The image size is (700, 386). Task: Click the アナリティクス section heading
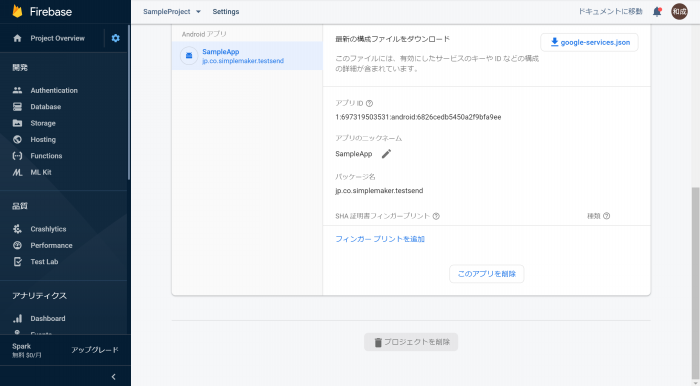point(40,296)
